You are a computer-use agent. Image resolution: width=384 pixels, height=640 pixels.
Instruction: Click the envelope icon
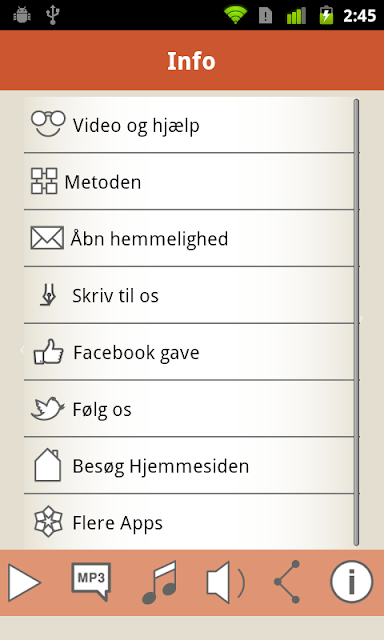(x=47, y=238)
